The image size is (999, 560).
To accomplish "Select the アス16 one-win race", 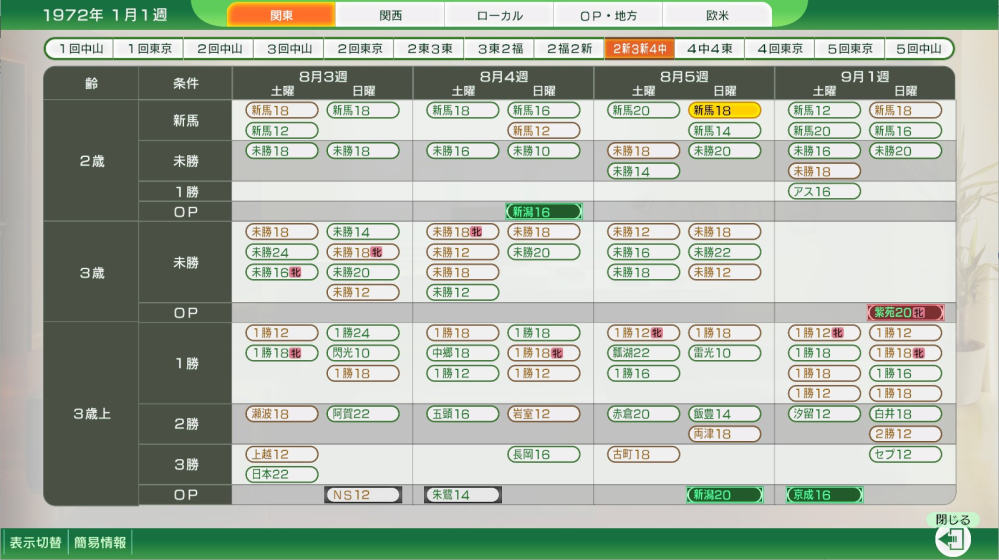I will (824, 191).
